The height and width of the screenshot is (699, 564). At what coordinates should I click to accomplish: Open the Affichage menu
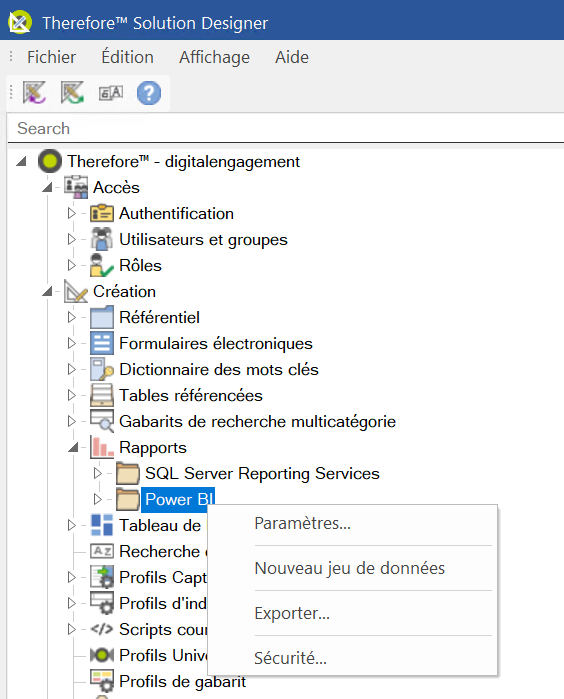[x=214, y=57]
